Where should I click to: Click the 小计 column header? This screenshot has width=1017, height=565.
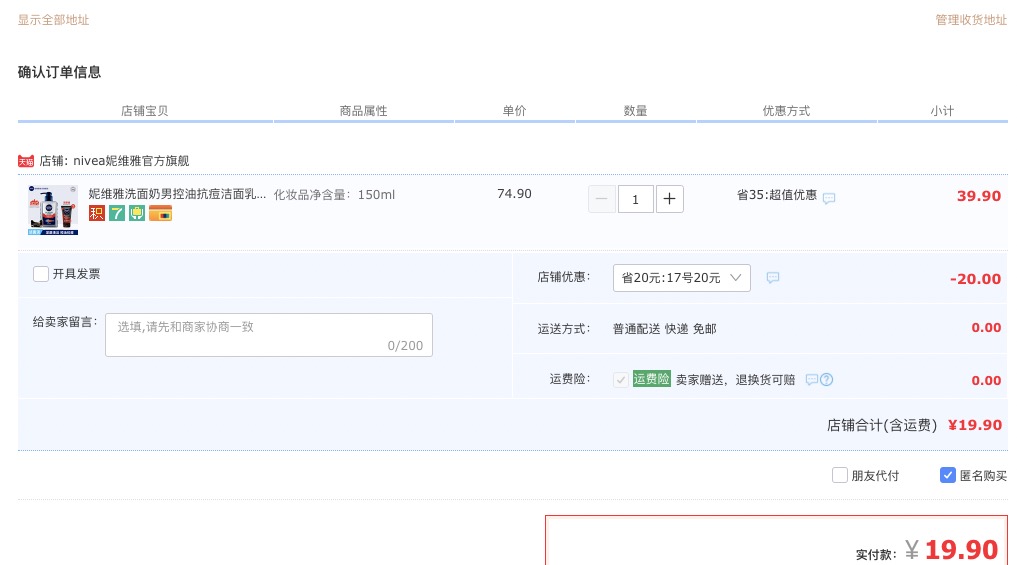click(x=942, y=111)
